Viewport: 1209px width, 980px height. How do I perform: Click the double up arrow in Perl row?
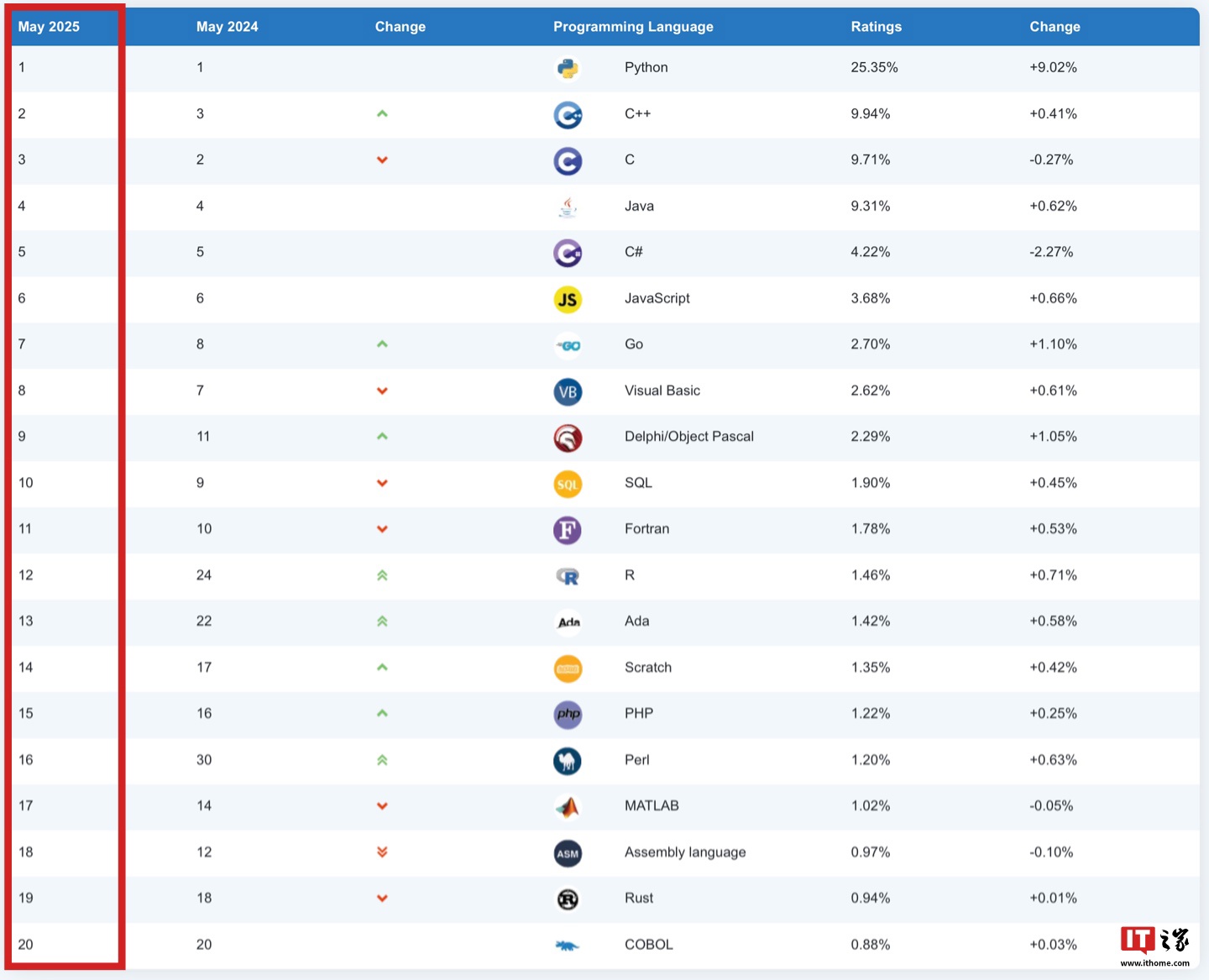[x=382, y=760]
